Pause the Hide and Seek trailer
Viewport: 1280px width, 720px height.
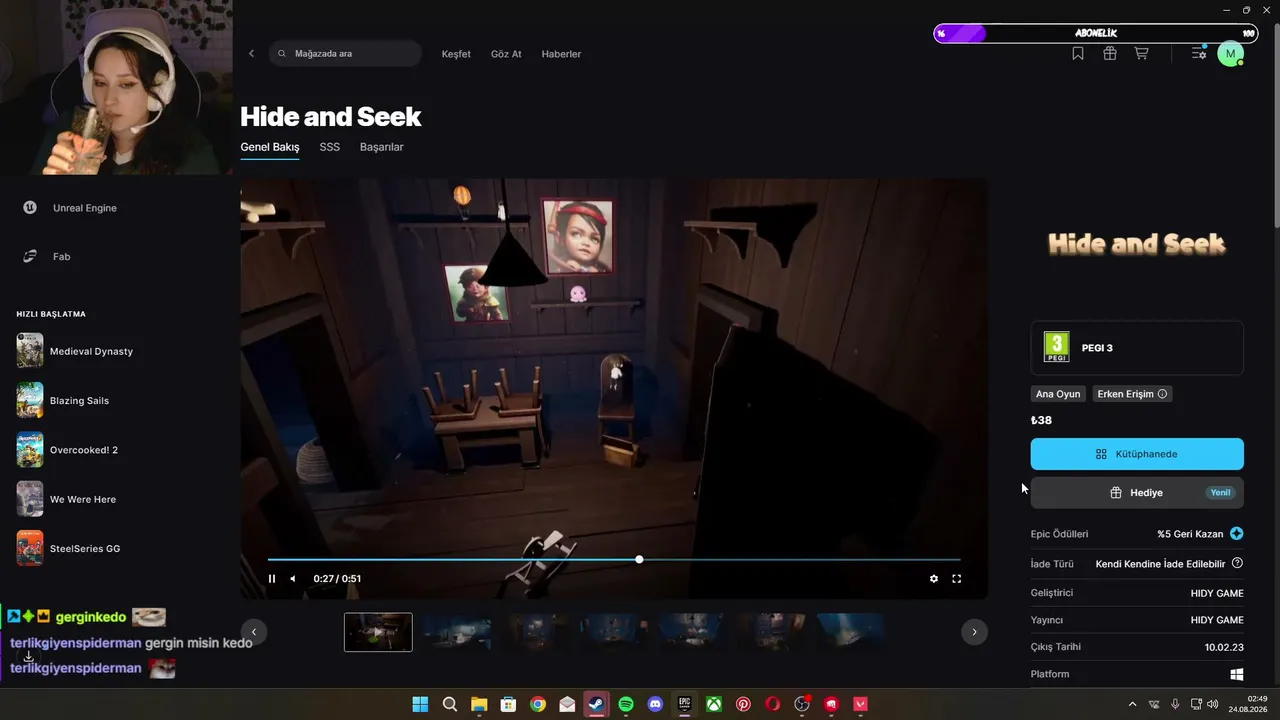pyautogui.click(x=272, y=579)
